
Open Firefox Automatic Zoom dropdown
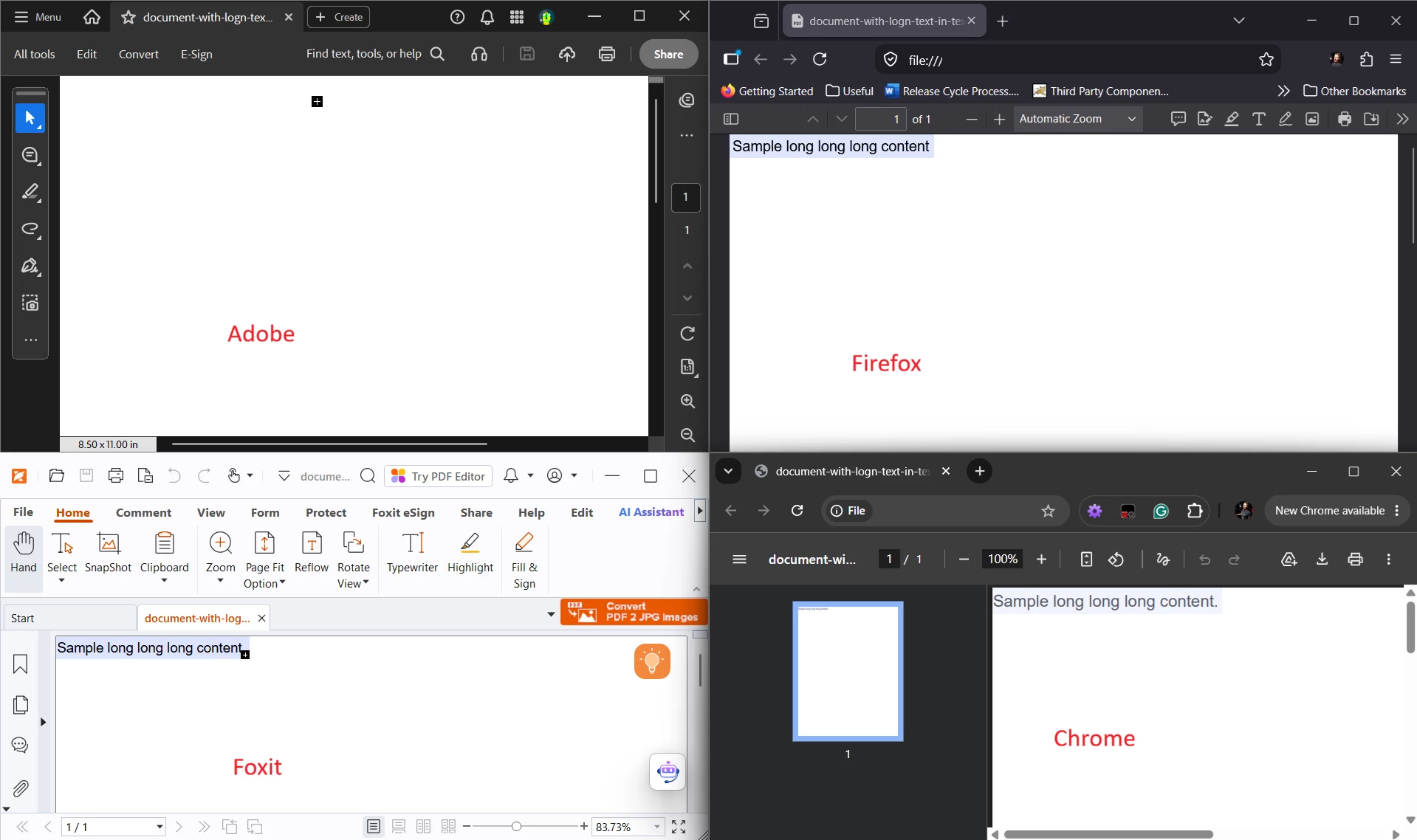click(1077, 119)
